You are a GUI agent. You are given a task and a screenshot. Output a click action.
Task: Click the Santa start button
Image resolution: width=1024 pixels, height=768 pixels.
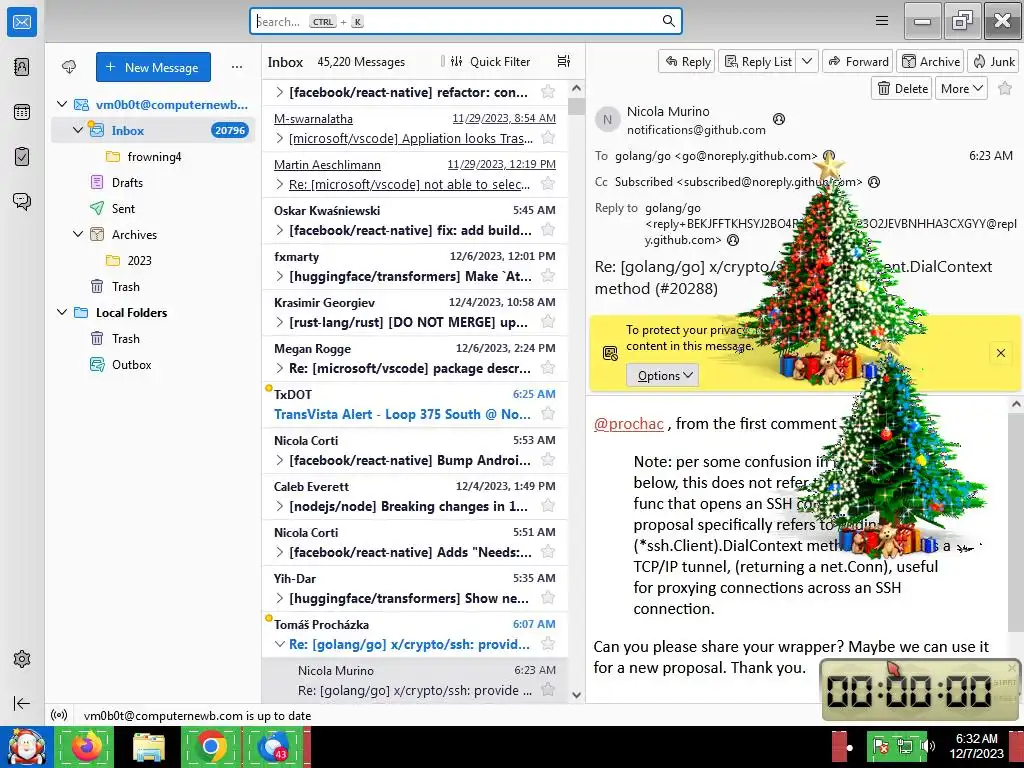click(x=27, y=746)
